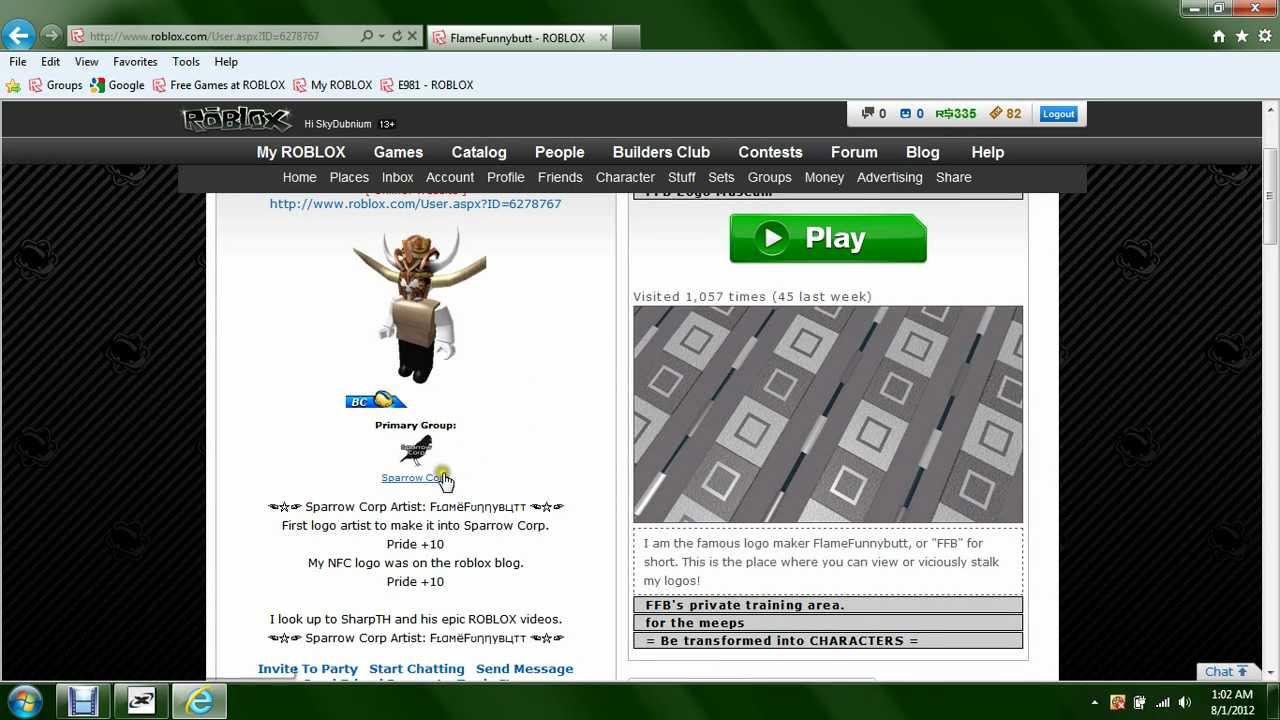The width and height of the screenshot is (1280, 720).
Task: Click Start Chatting
Action: click(417, 669)
